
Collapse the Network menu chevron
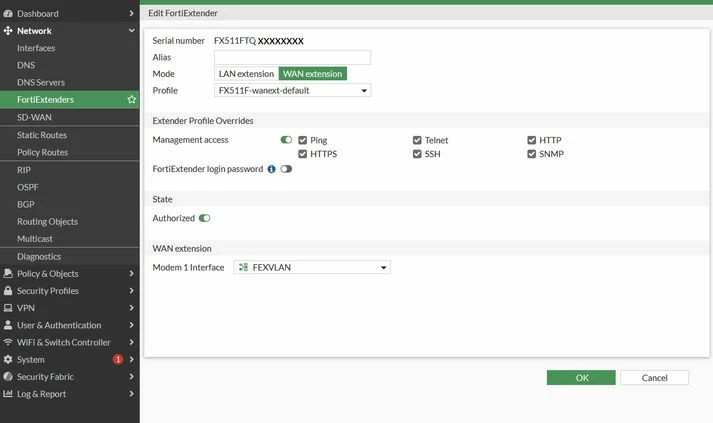click(x=131, y=31)
